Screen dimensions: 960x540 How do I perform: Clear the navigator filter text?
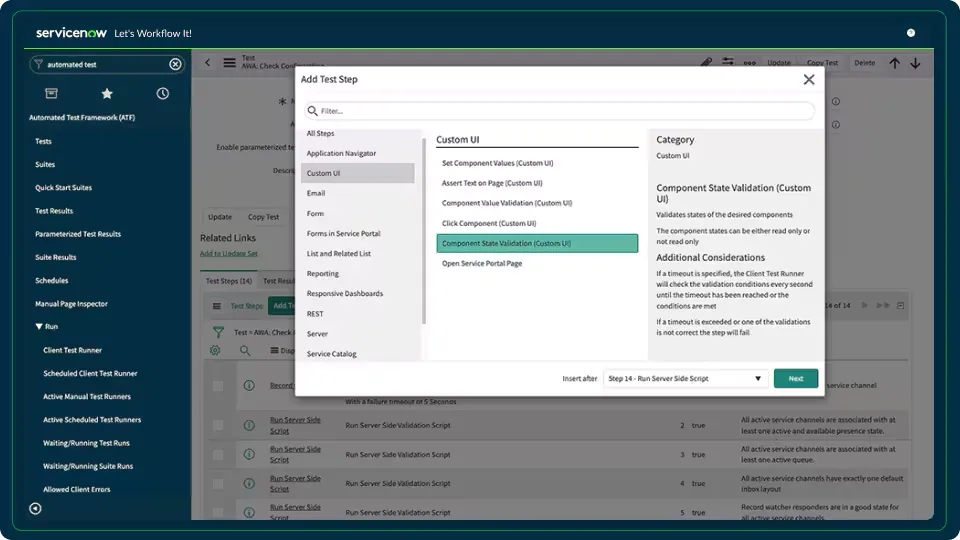[x=175, y=64]
